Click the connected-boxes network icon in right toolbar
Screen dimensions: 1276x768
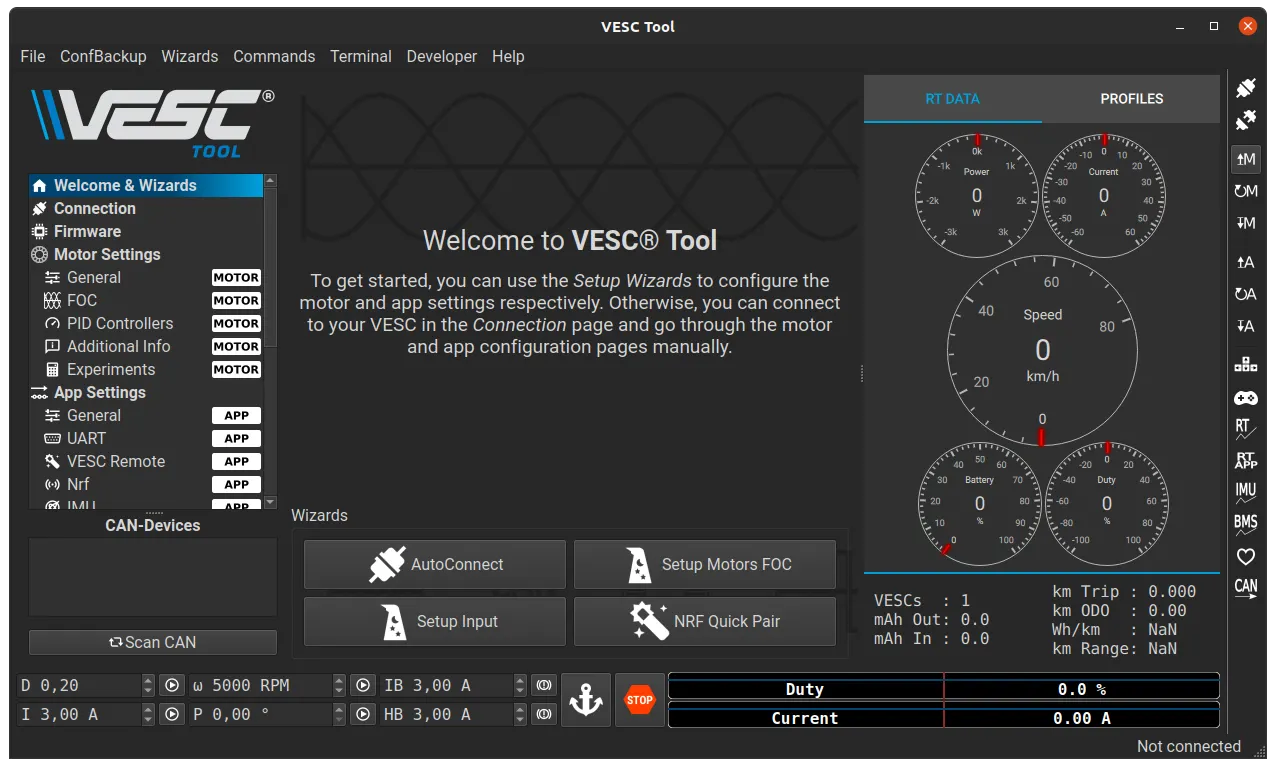coord(1245,364)
